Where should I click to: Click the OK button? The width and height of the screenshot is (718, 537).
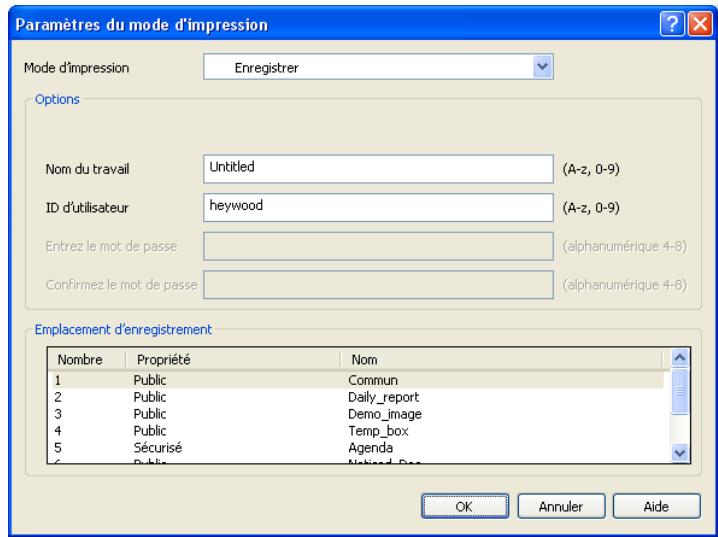coord(465,506)
